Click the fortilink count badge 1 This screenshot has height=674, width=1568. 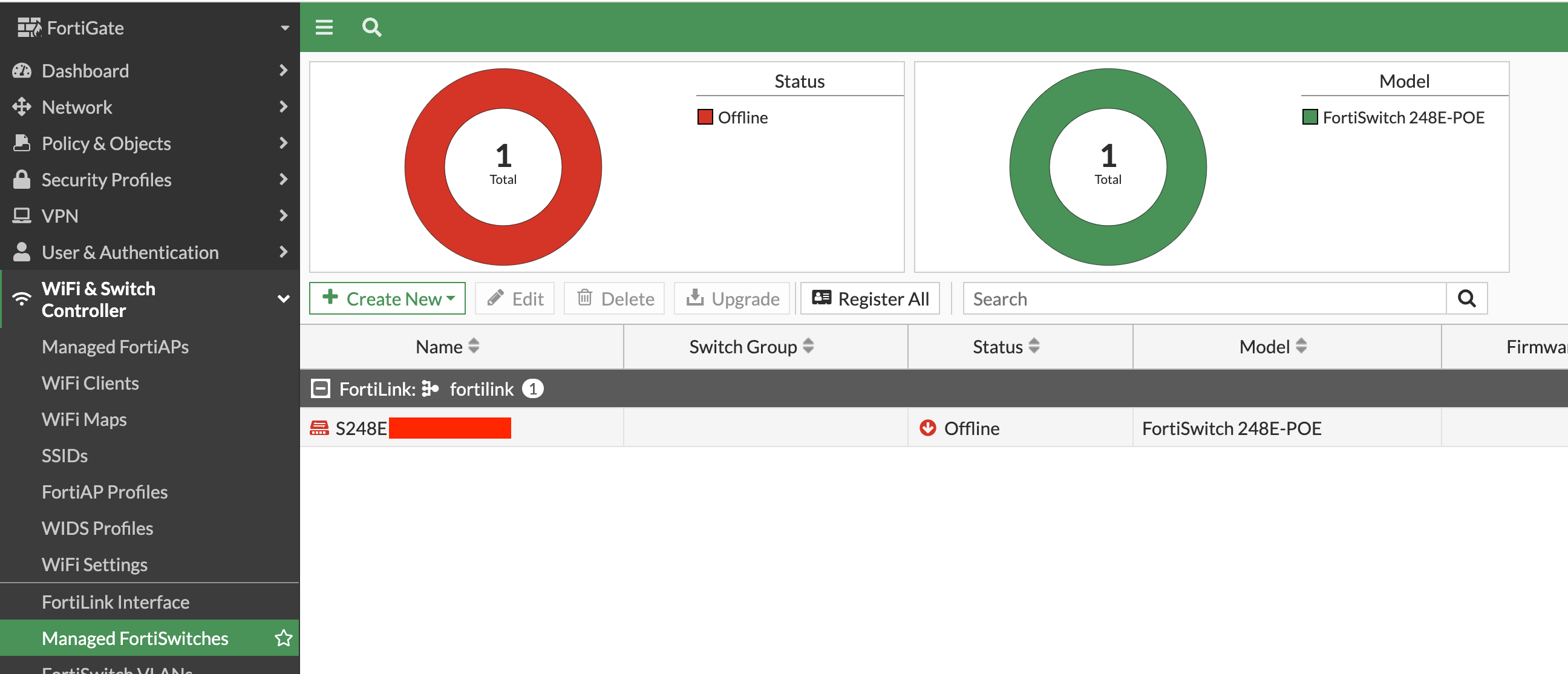point(532,388)
